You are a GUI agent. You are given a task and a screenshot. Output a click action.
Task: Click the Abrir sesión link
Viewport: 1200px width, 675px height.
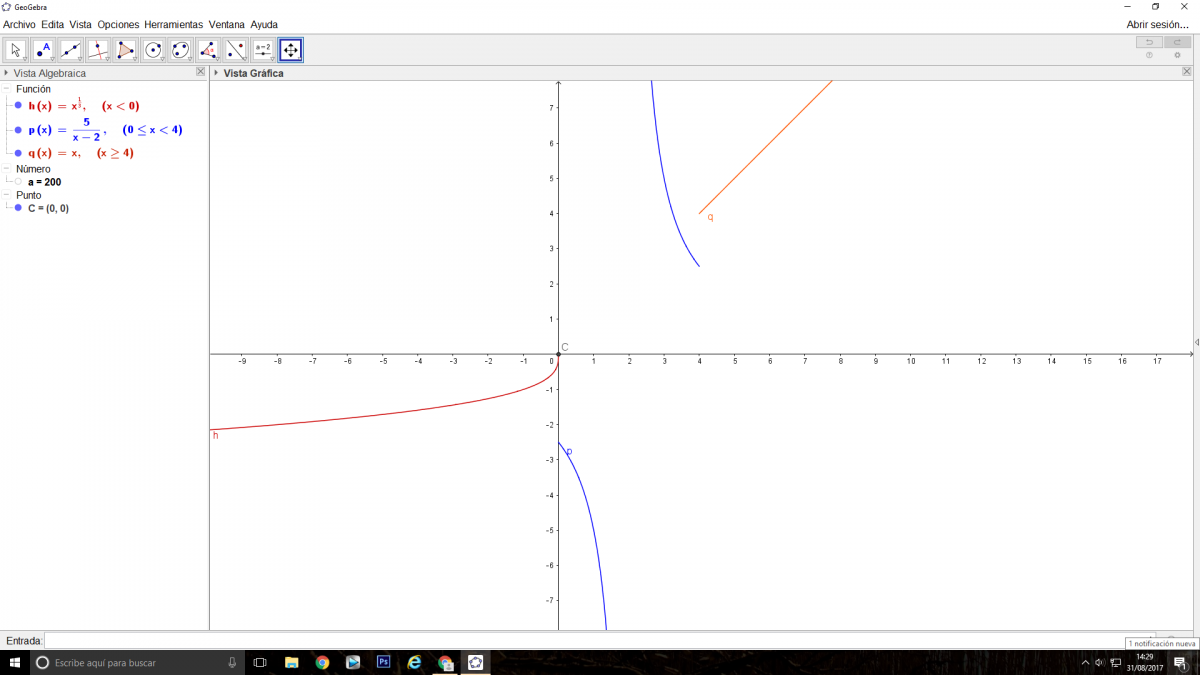1157,24
